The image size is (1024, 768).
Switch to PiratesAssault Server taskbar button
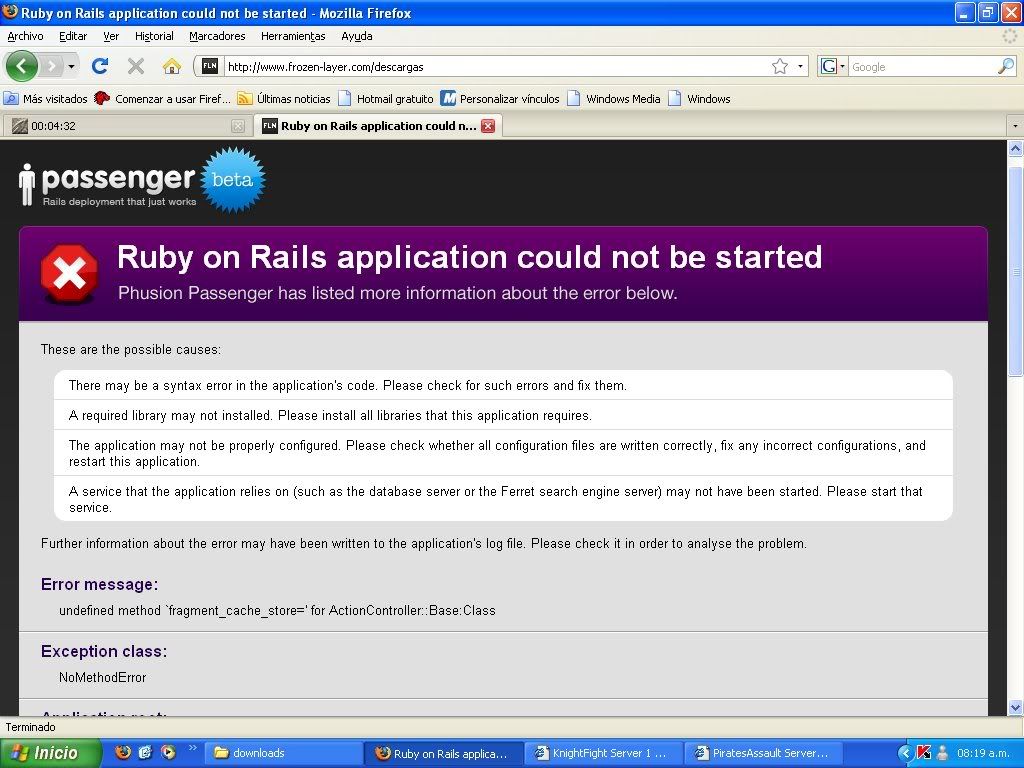point(763,754)
